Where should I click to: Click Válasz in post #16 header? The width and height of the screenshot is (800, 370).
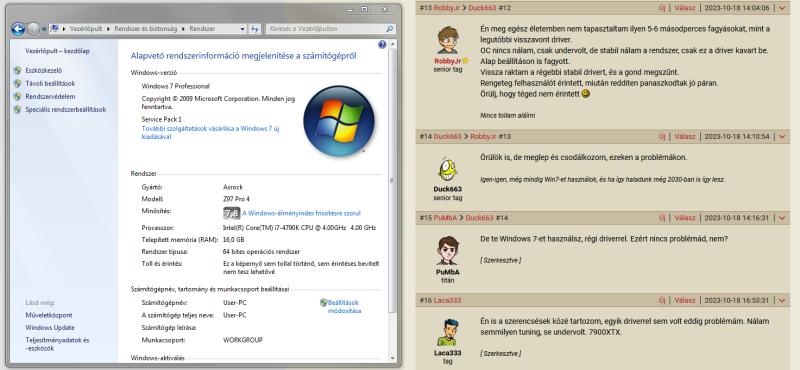(x=685, y=301)
